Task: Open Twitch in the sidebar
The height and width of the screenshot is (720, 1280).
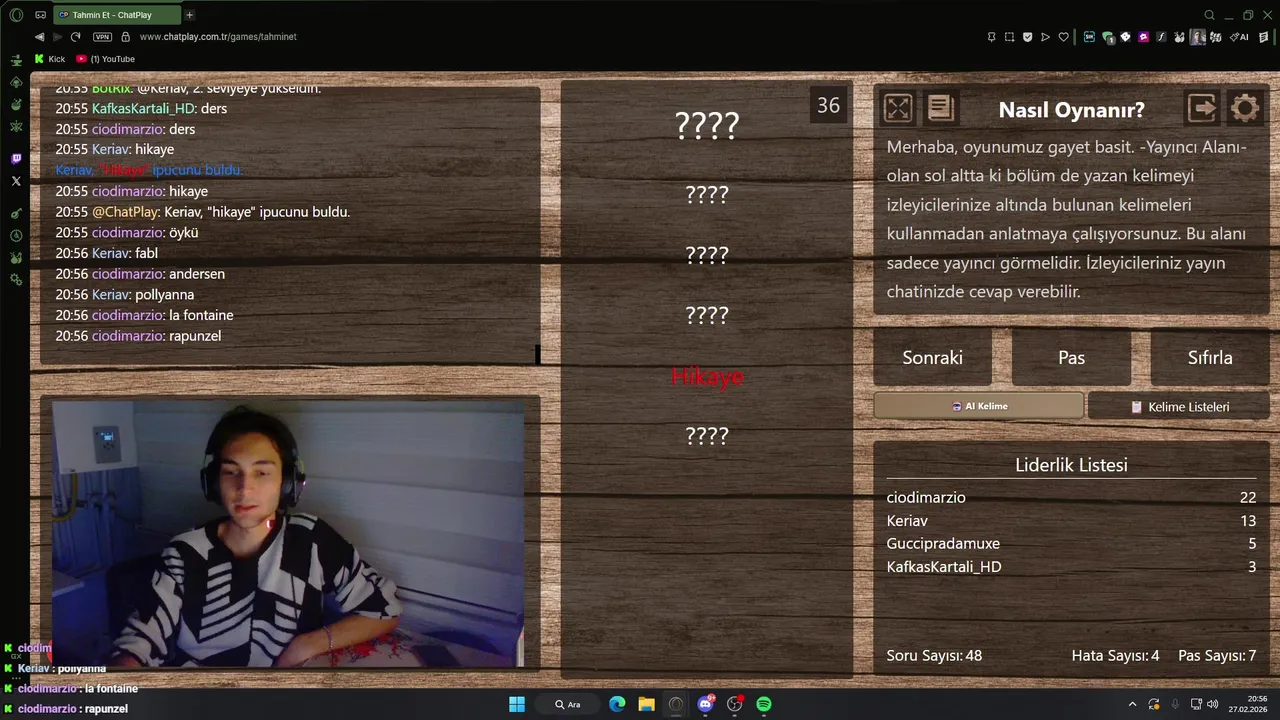Action: pyautogui.click(x=16, y=159)
